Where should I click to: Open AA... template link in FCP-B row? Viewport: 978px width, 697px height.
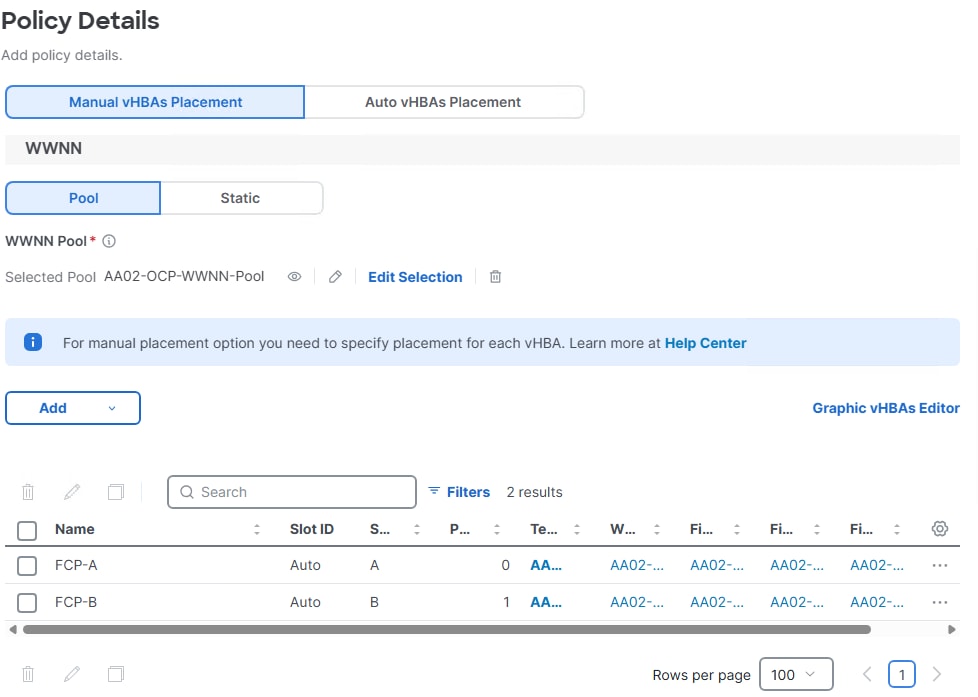(x=546, y=602)
